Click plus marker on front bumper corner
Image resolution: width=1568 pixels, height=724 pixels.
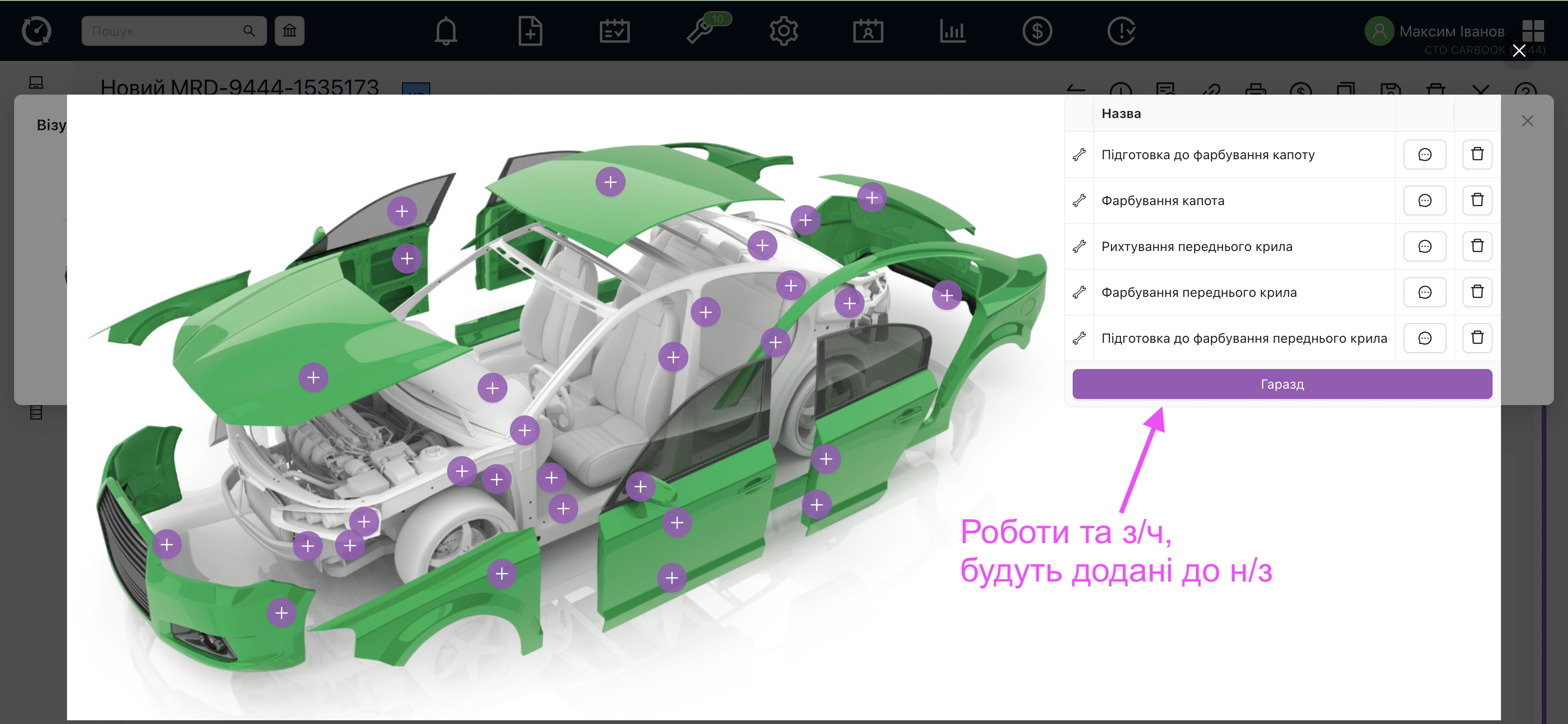[x=281, y=613]
